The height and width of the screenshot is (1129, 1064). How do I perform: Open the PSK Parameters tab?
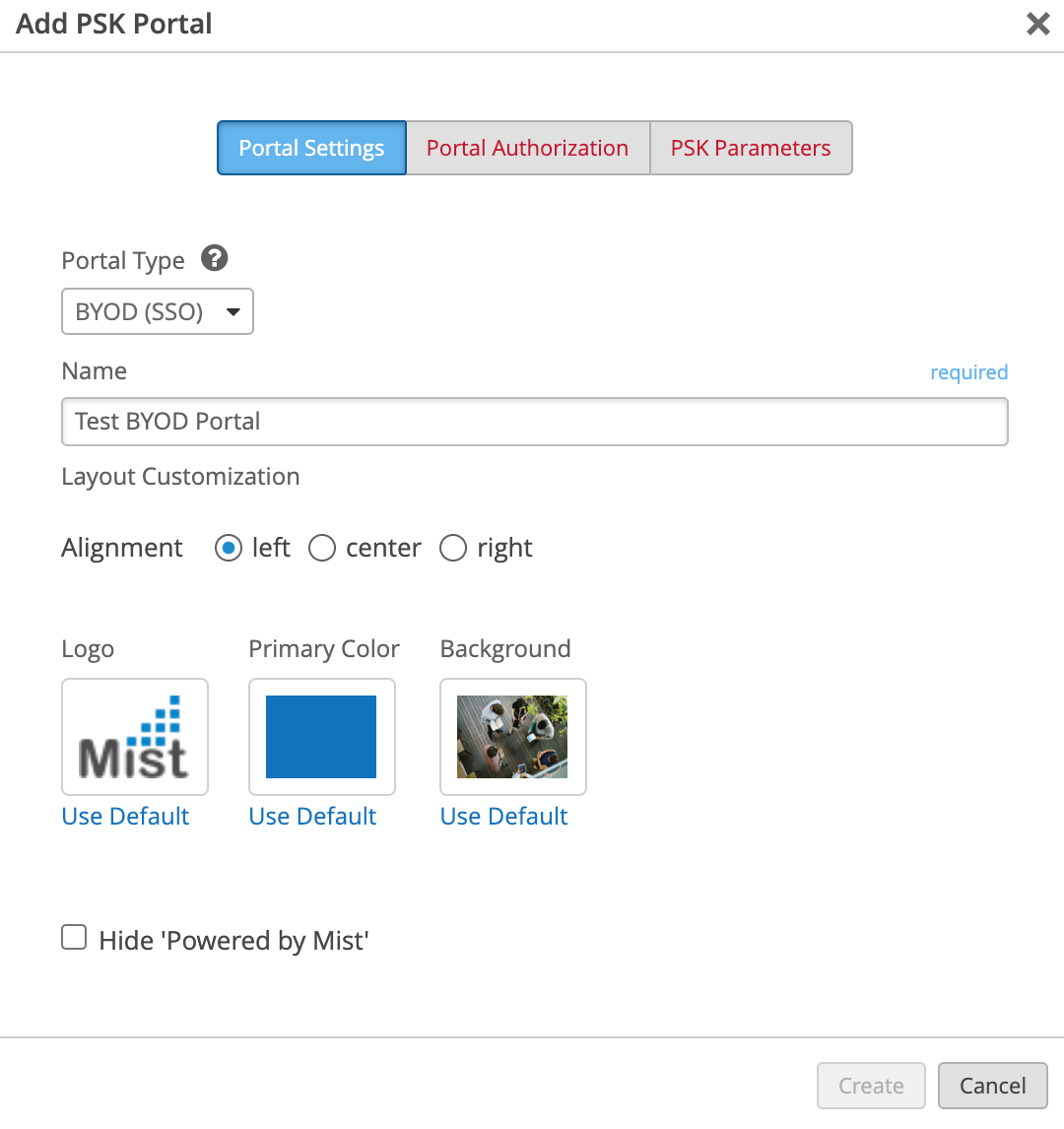[751, 148]
